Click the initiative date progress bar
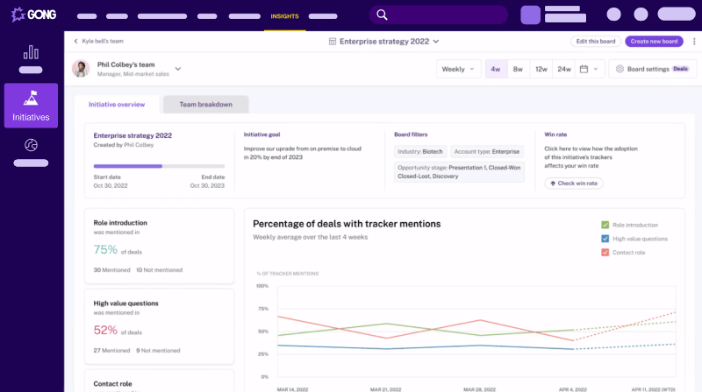Viewport: 702px width, 392px height. [x=159, y=166]
